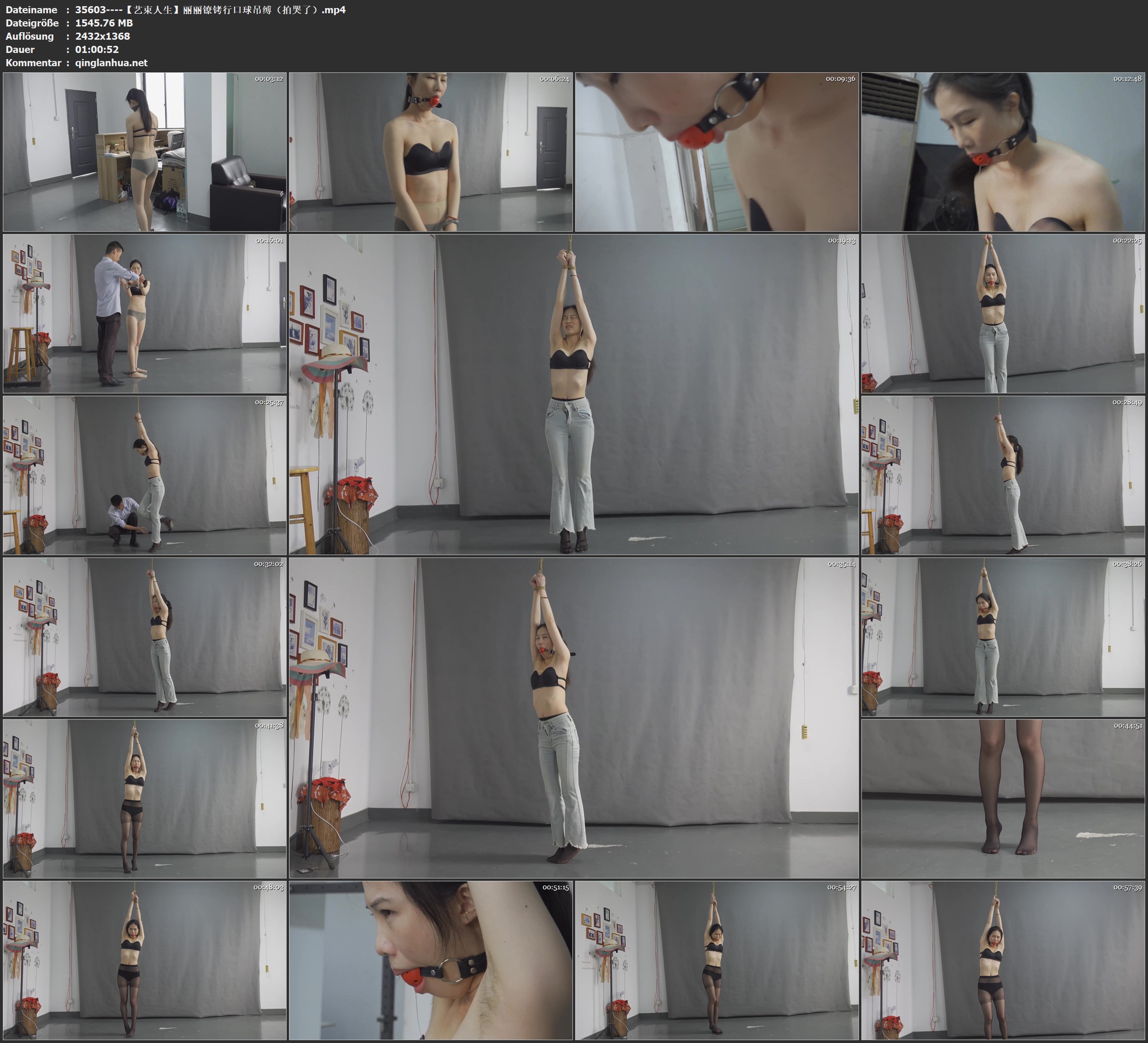
Task: Click the frame labeled 00:12:48
Action: [x=1003, y=151]
